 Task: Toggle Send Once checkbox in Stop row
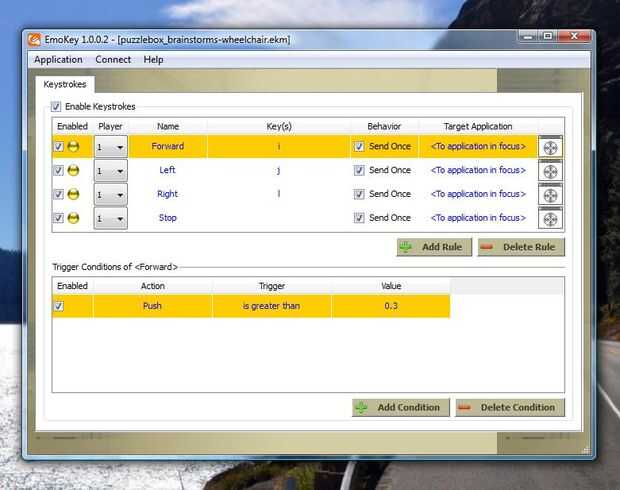click(359, 218)
